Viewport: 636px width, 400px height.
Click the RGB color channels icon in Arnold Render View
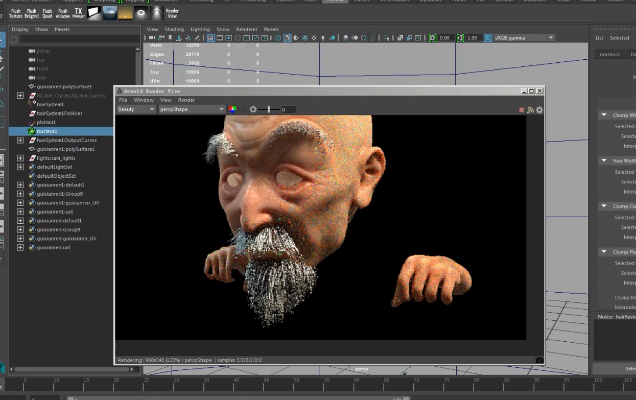(x=233, y=109)
